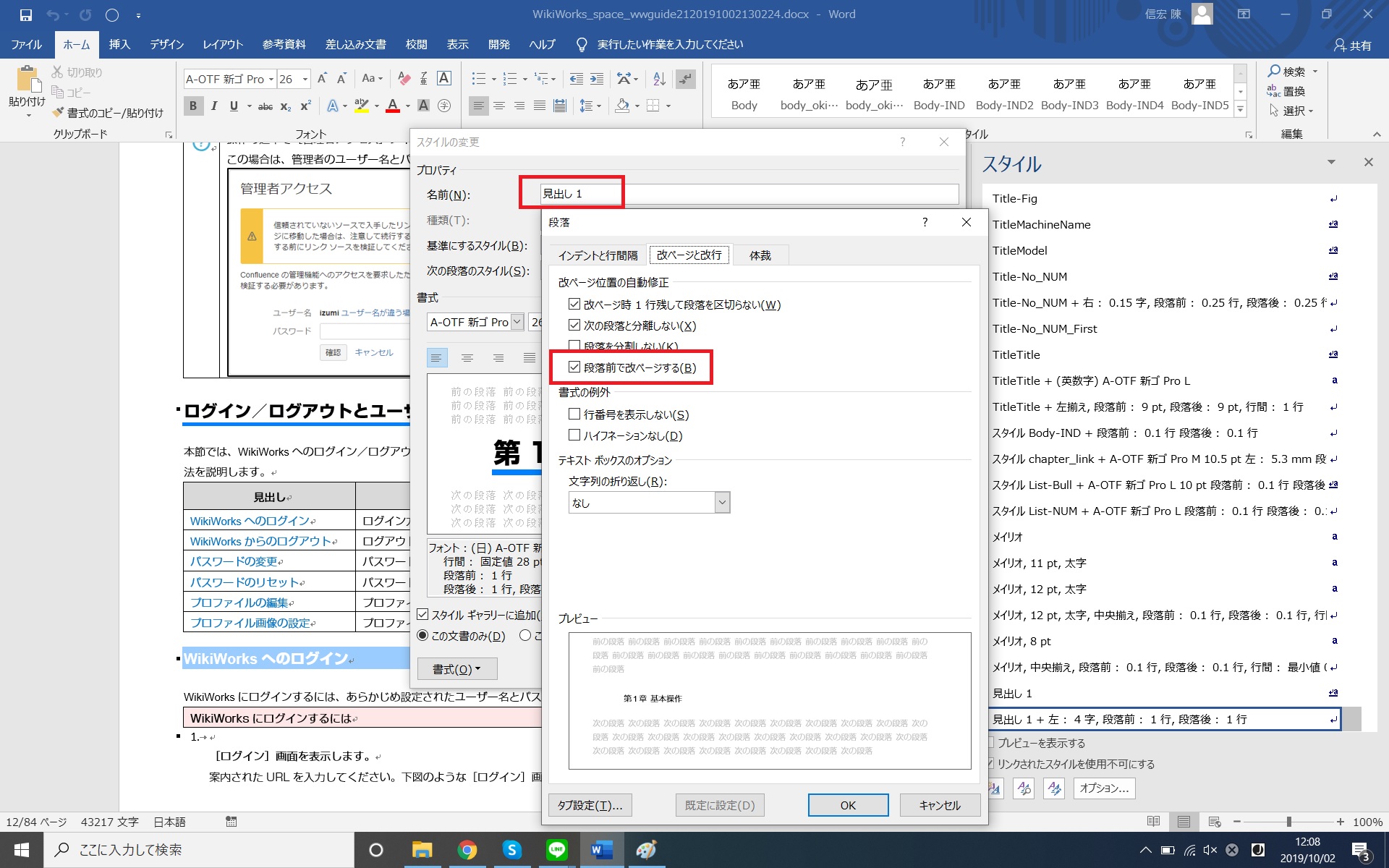Toggle 段落前で改ページする checkbox
Viewport: 1389px width, 868px height.
(574, 367)
